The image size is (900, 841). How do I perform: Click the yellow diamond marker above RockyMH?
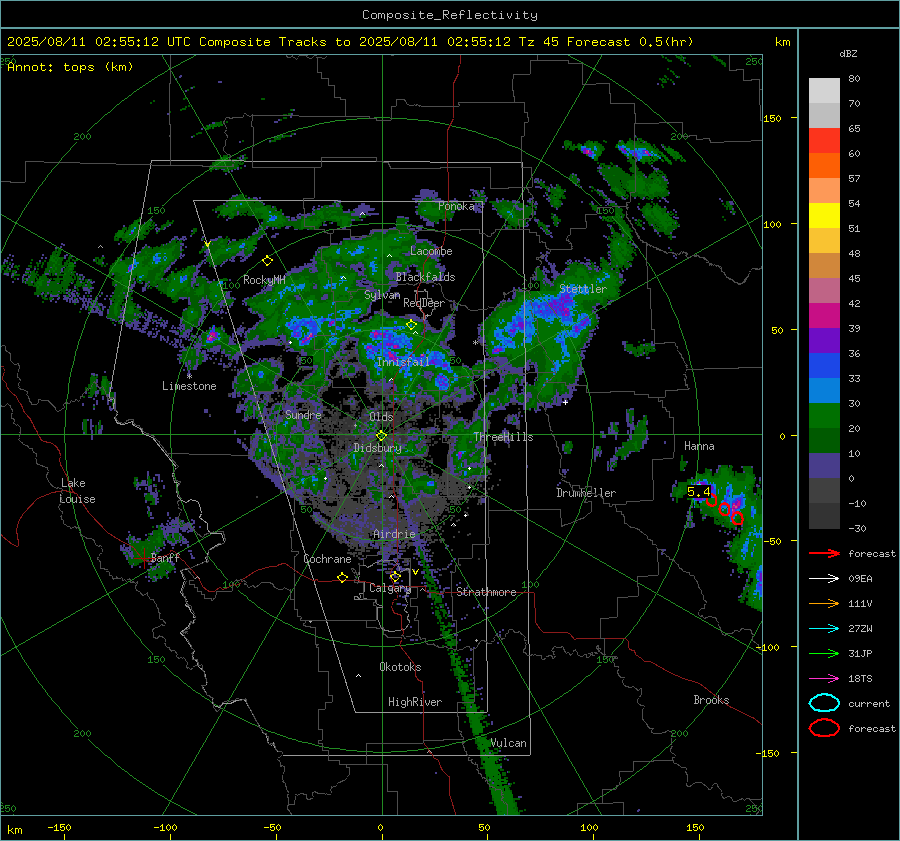(267, 261)
